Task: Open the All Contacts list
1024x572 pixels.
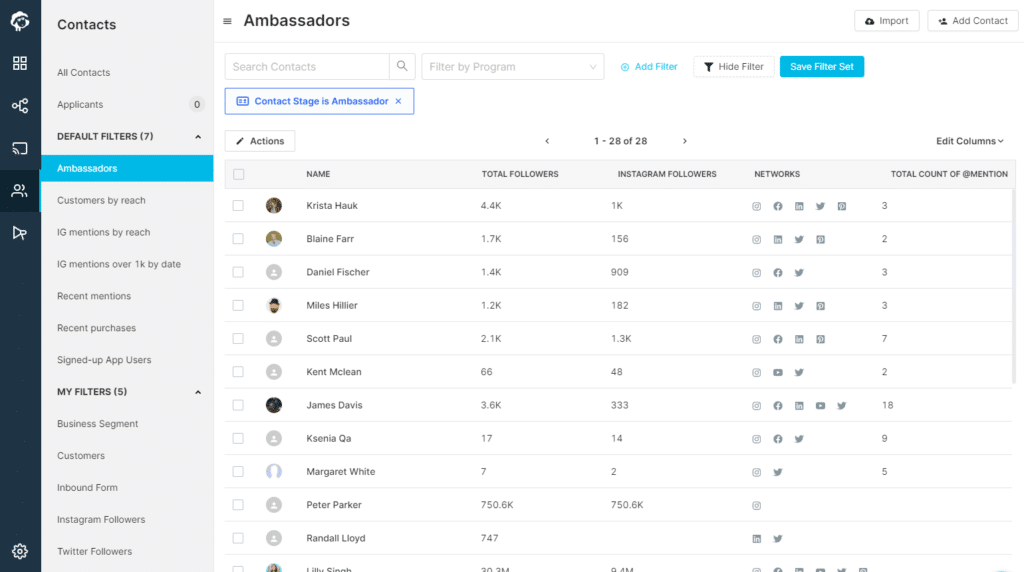Action: pos(84,73)
